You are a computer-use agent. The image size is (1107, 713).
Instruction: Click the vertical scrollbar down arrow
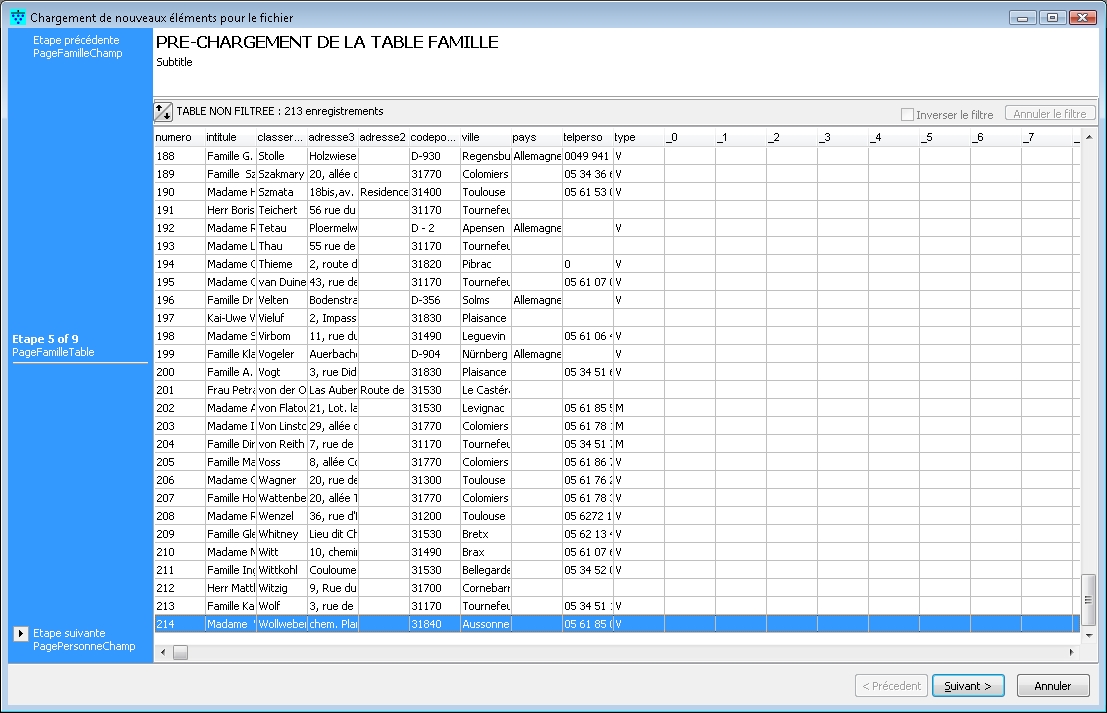(1089, 636)
